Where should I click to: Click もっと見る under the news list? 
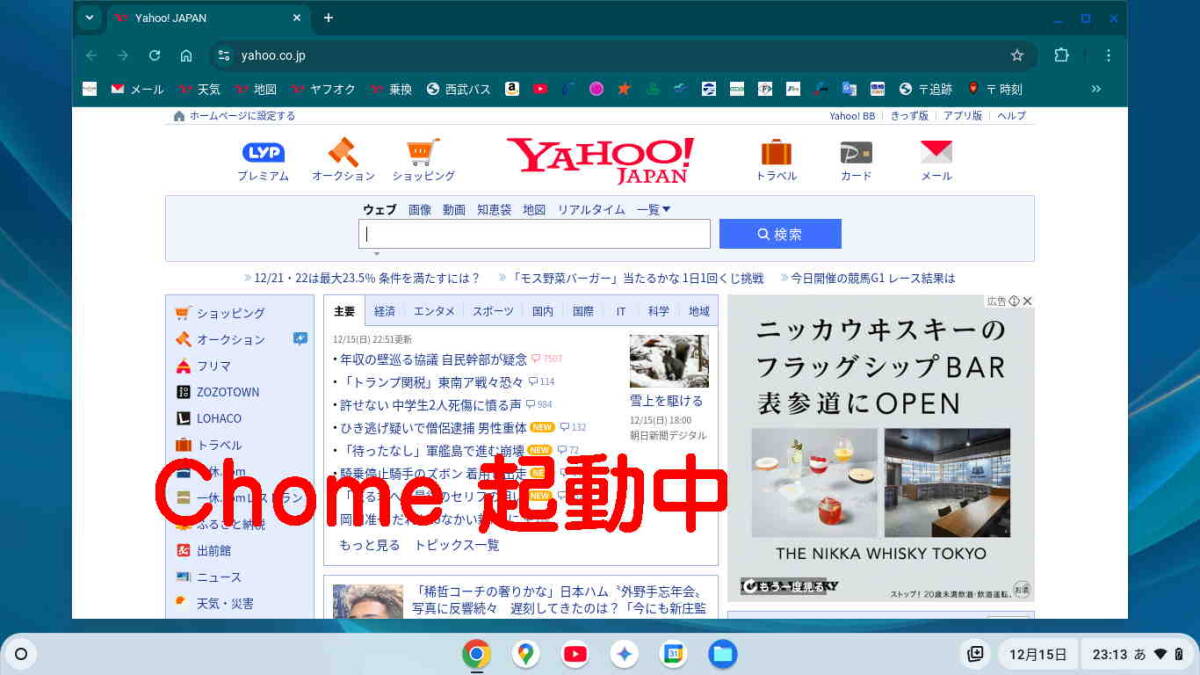(369, 545)
